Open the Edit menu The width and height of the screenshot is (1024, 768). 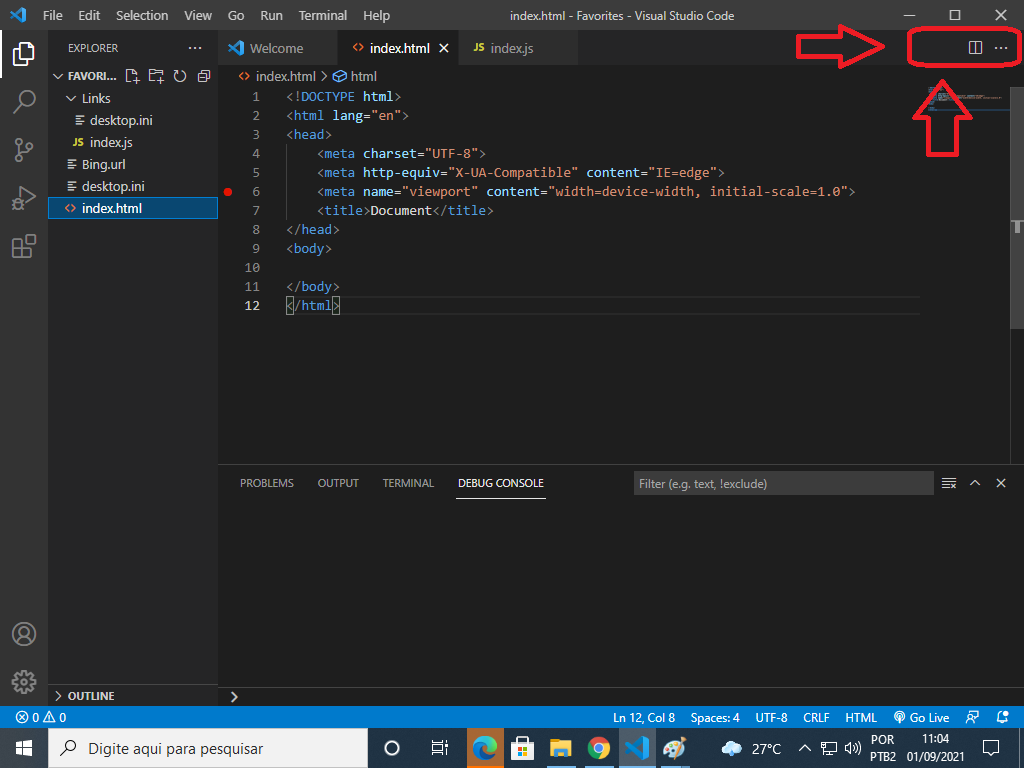click(89, 15)
